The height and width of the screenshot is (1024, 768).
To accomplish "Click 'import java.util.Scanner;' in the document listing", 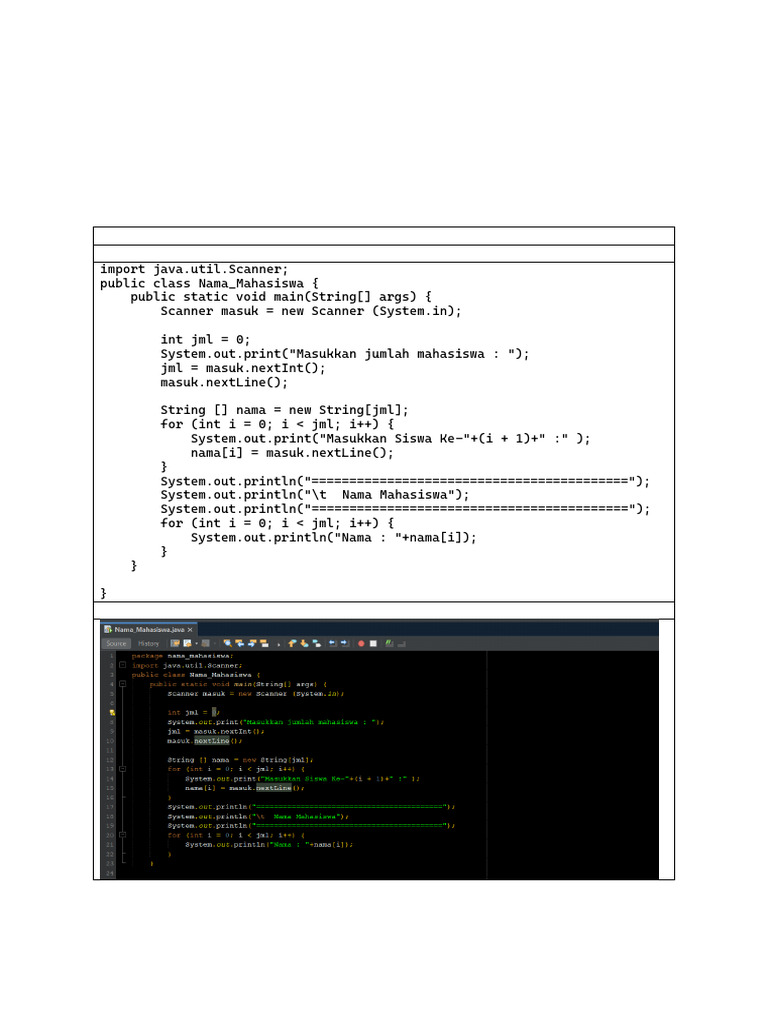I will click(194, 269).
